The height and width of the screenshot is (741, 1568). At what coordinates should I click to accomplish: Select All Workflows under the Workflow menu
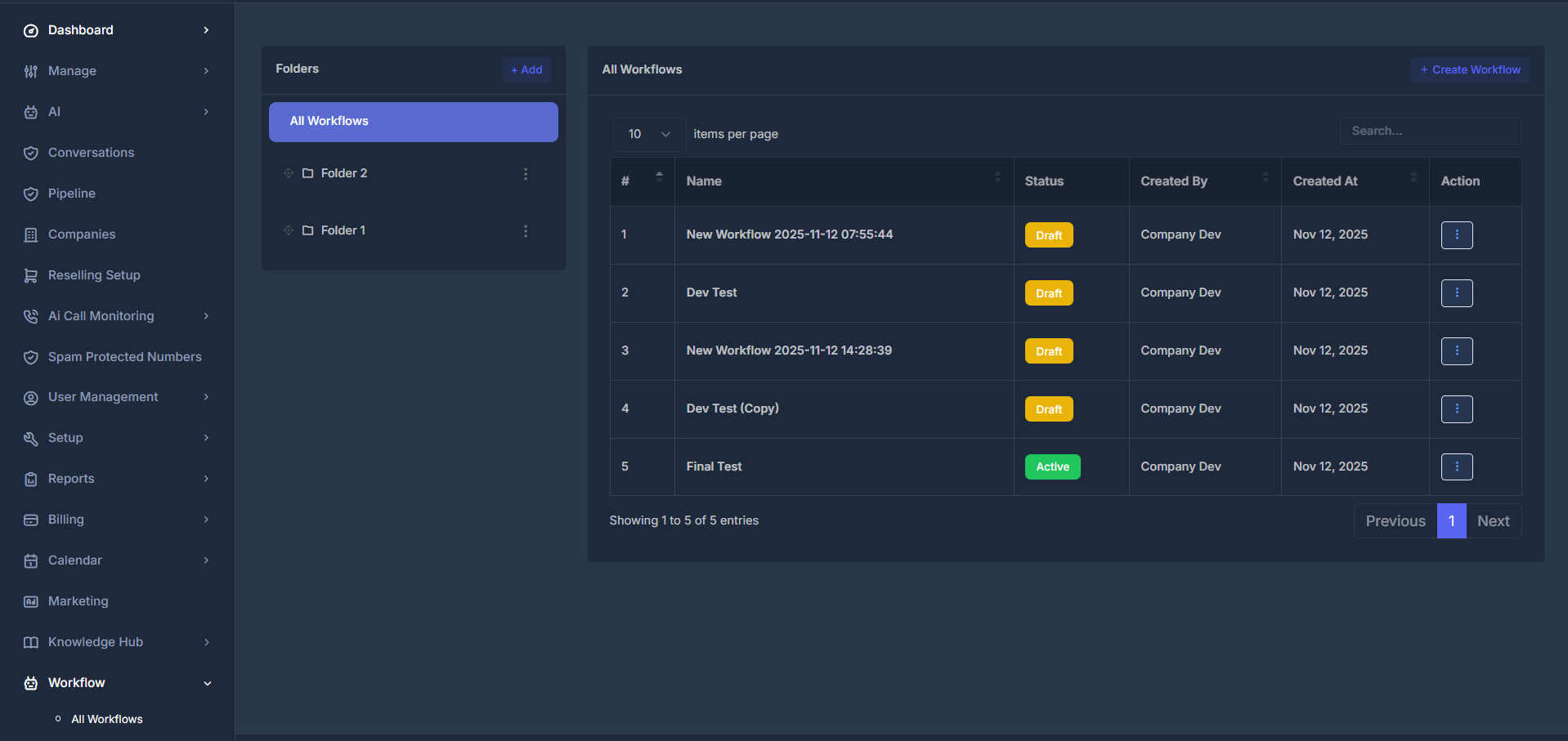[x=107, y=719]
